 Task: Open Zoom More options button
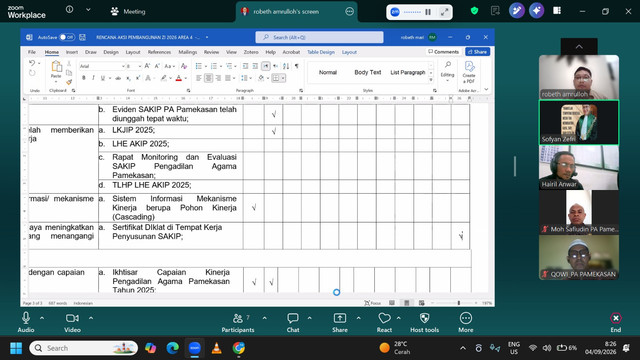pos(466,323)
